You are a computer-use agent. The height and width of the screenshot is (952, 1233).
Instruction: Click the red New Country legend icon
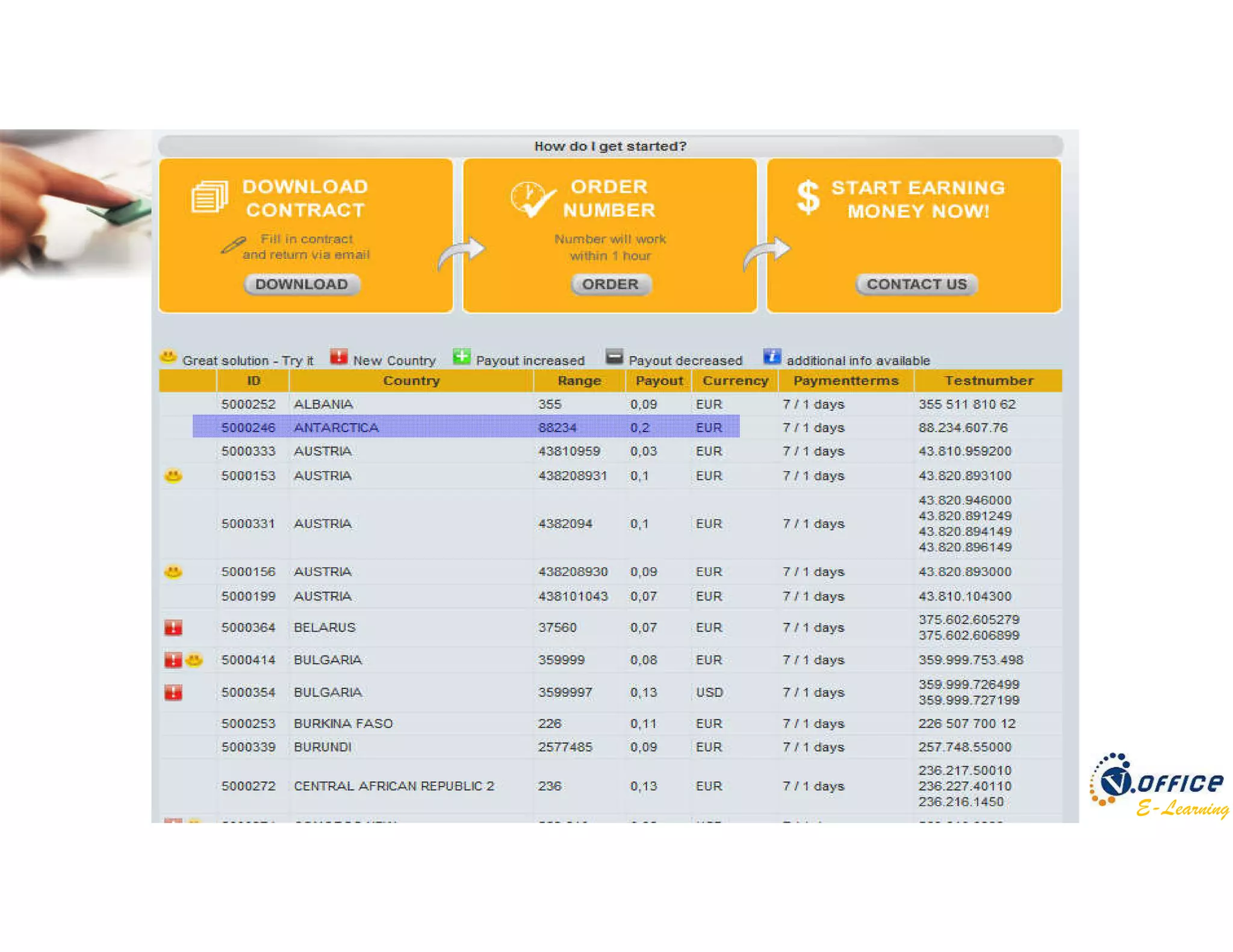[x=338, y=357]
